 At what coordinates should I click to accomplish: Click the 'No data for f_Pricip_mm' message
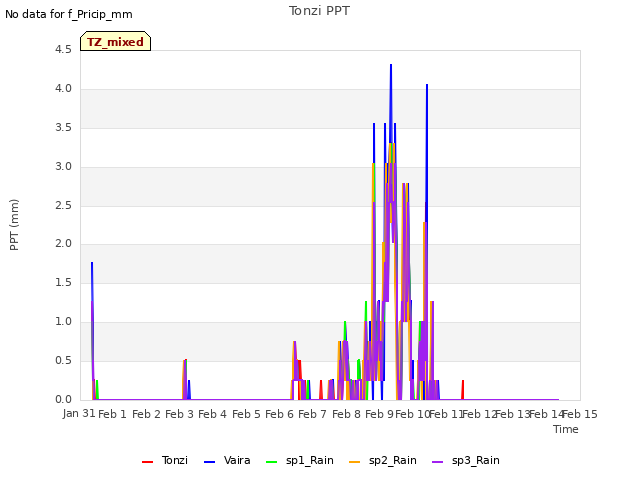tap(69, 14)
